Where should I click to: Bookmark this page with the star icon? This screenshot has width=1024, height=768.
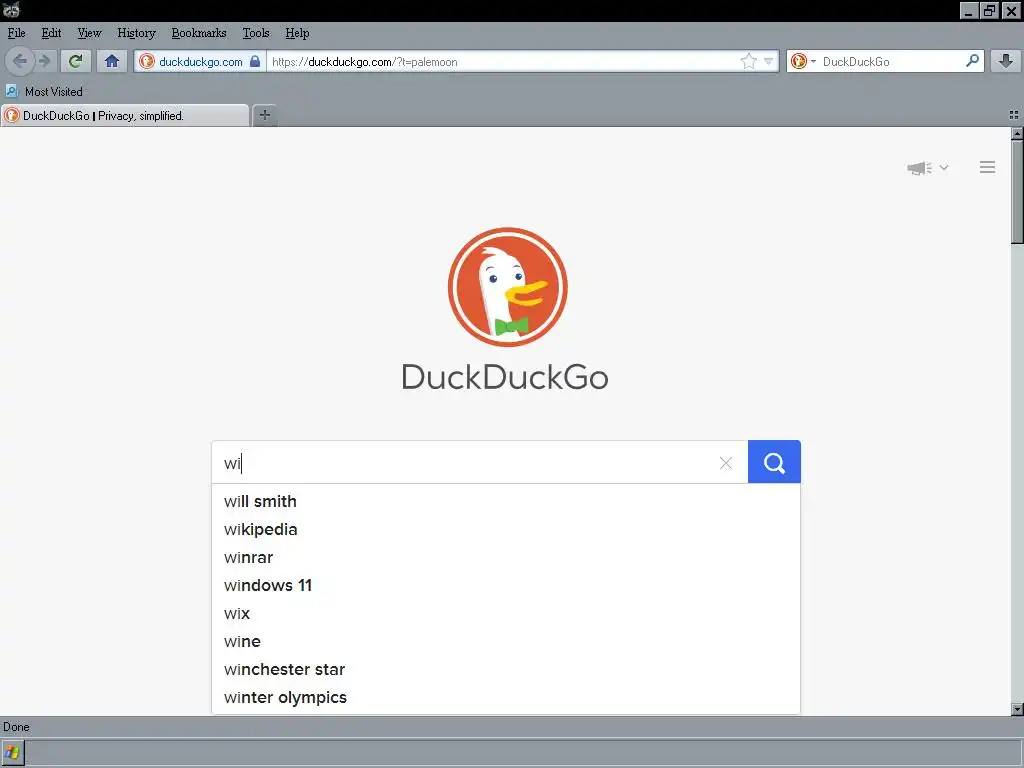[x=748, y=61]
